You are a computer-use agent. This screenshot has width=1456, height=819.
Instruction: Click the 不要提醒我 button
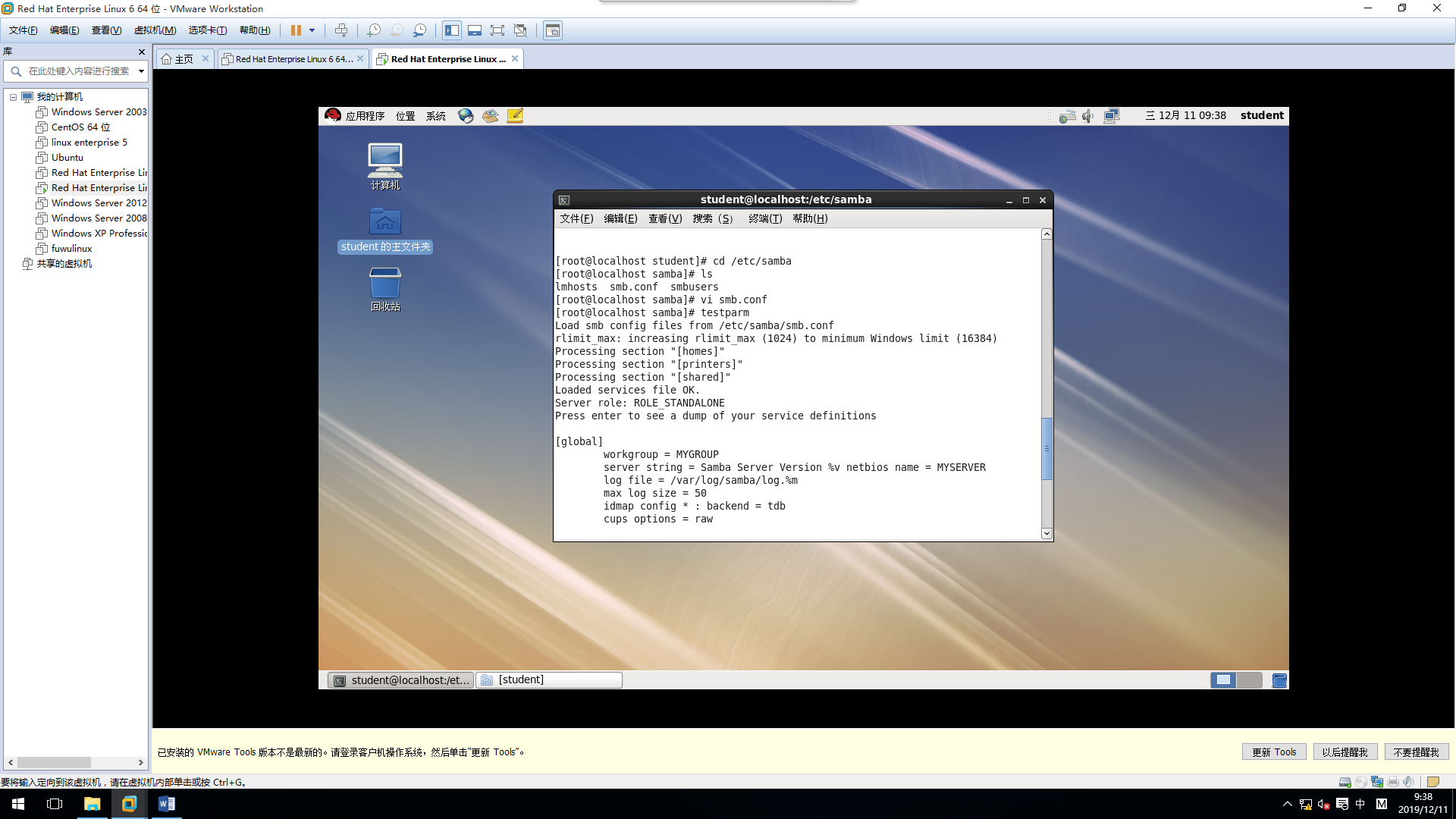click(1416, 752)
